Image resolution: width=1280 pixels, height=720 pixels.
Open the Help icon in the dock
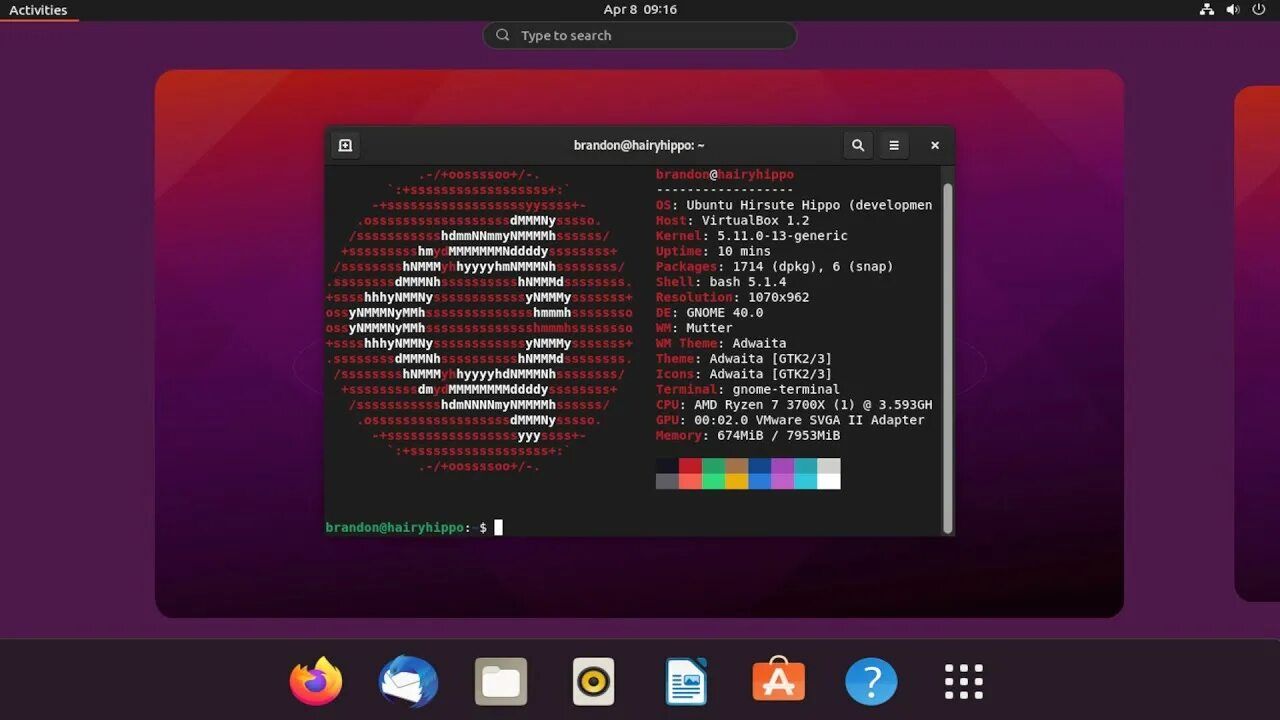871,681
